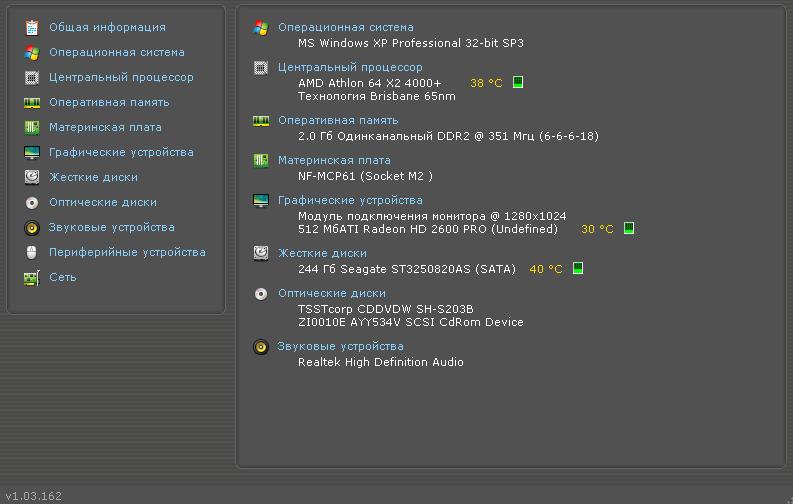
Task: Open Операционная система in sidebar
Action: click(117, 53)
